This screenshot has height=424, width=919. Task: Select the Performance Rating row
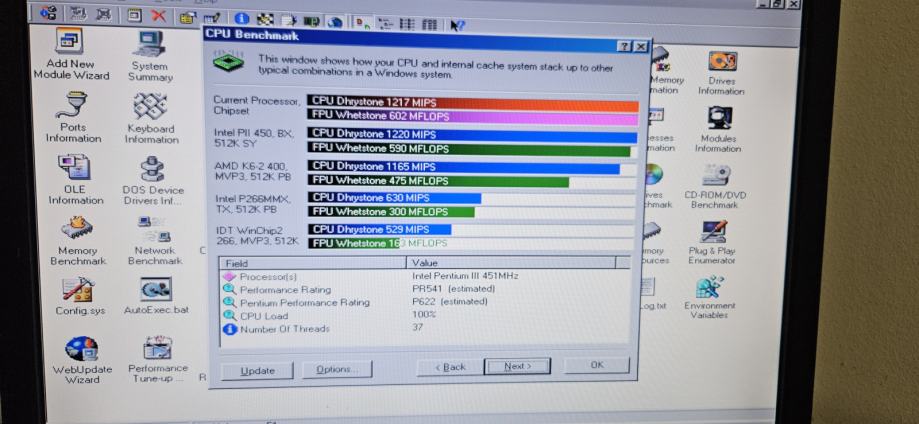coord(425,289)
